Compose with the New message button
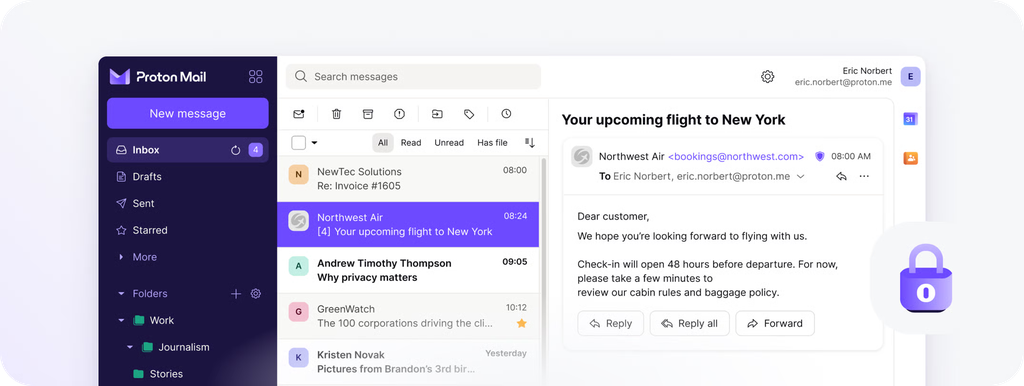1024x386 pixels. point(187,114)
